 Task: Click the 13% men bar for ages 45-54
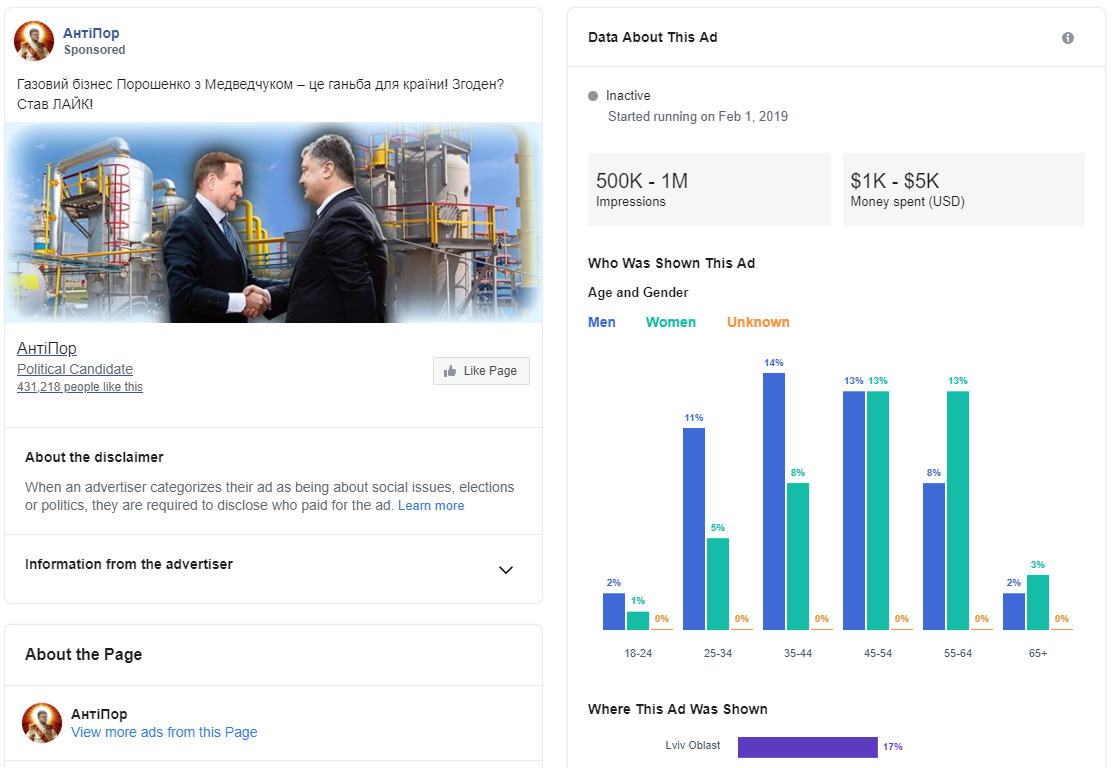(x=854, y=510)
